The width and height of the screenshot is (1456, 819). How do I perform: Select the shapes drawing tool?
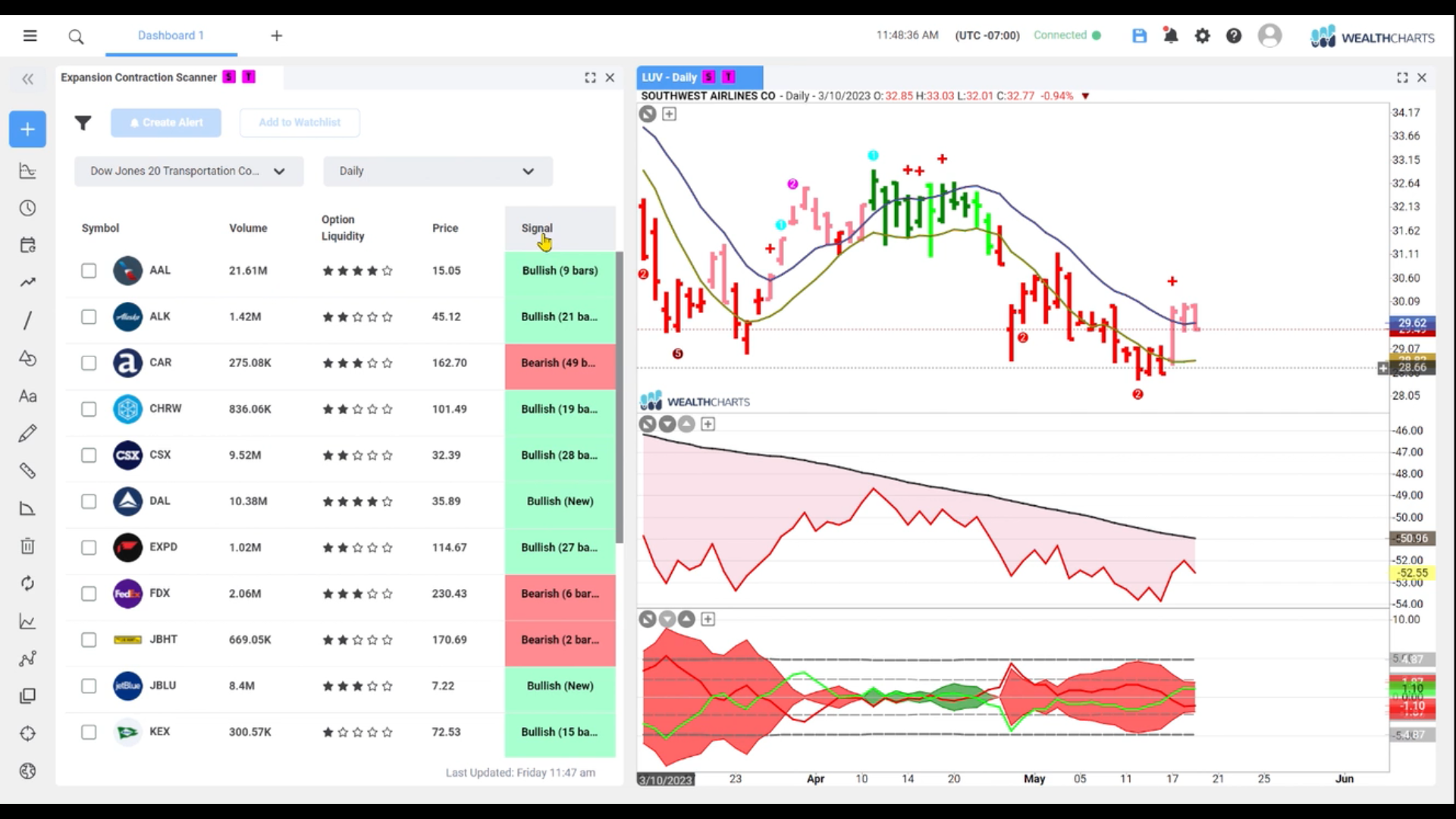(x=27, y=358)
